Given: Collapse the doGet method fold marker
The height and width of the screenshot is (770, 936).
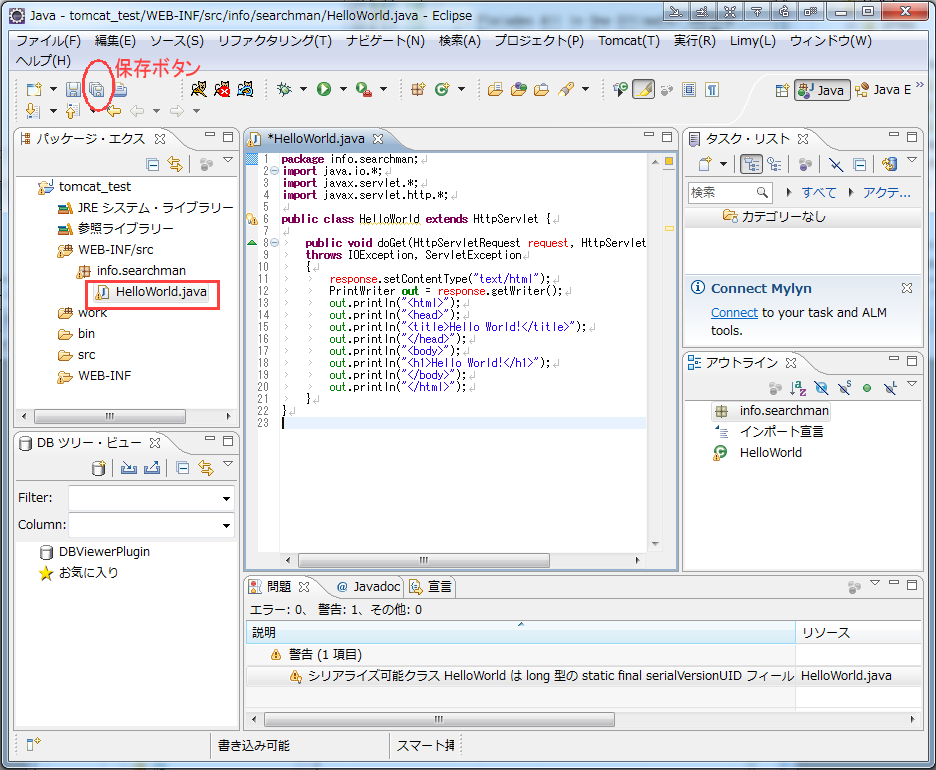Looking at the screenshot, I should [275, 243].
